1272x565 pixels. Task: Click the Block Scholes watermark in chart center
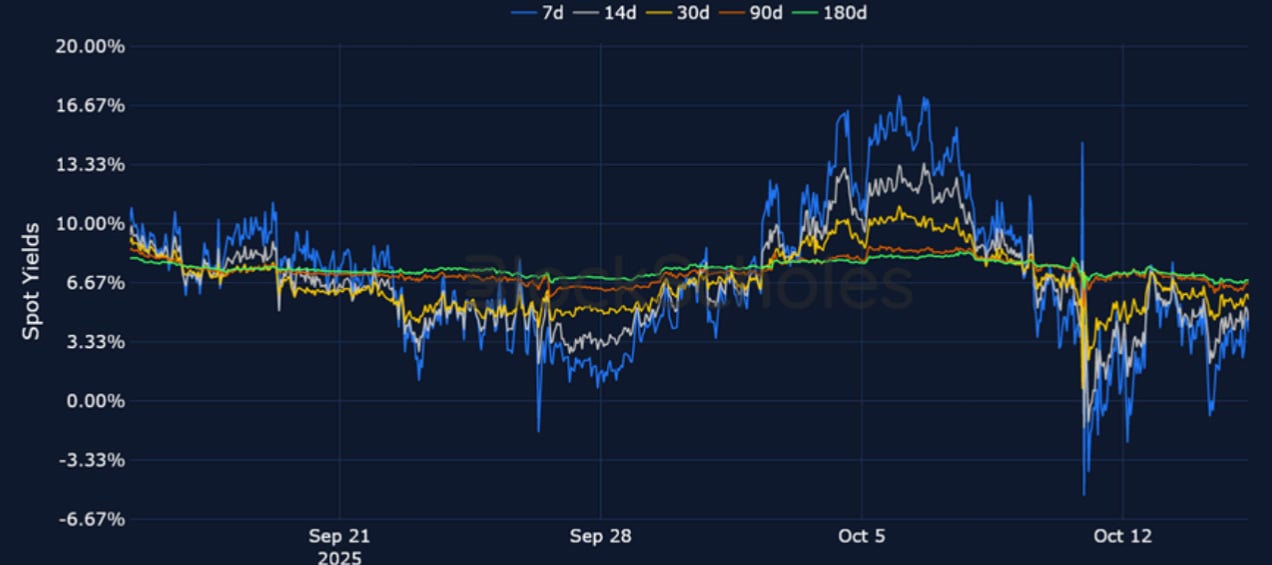[688, 281]
